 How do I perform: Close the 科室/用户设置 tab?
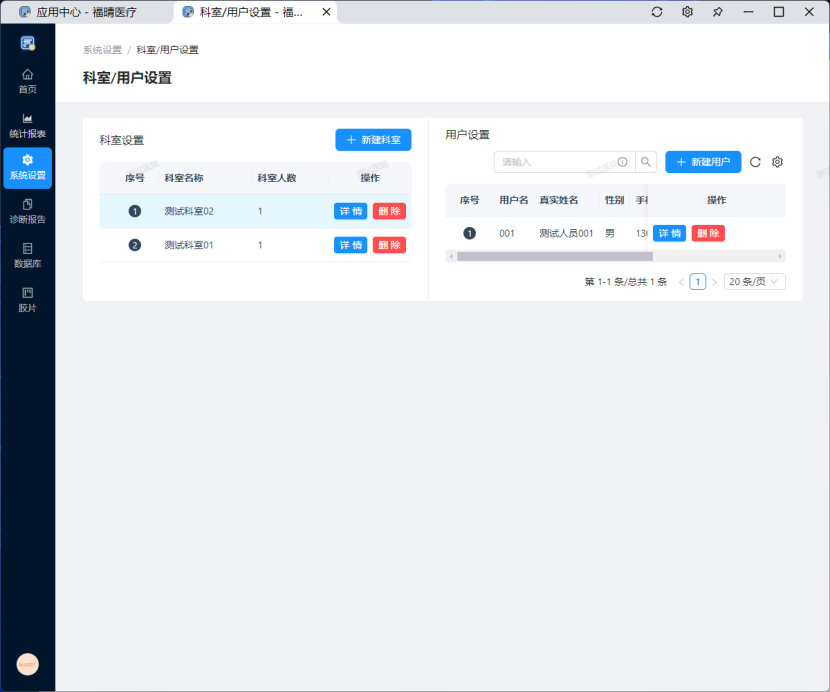(x=326, y=12)
